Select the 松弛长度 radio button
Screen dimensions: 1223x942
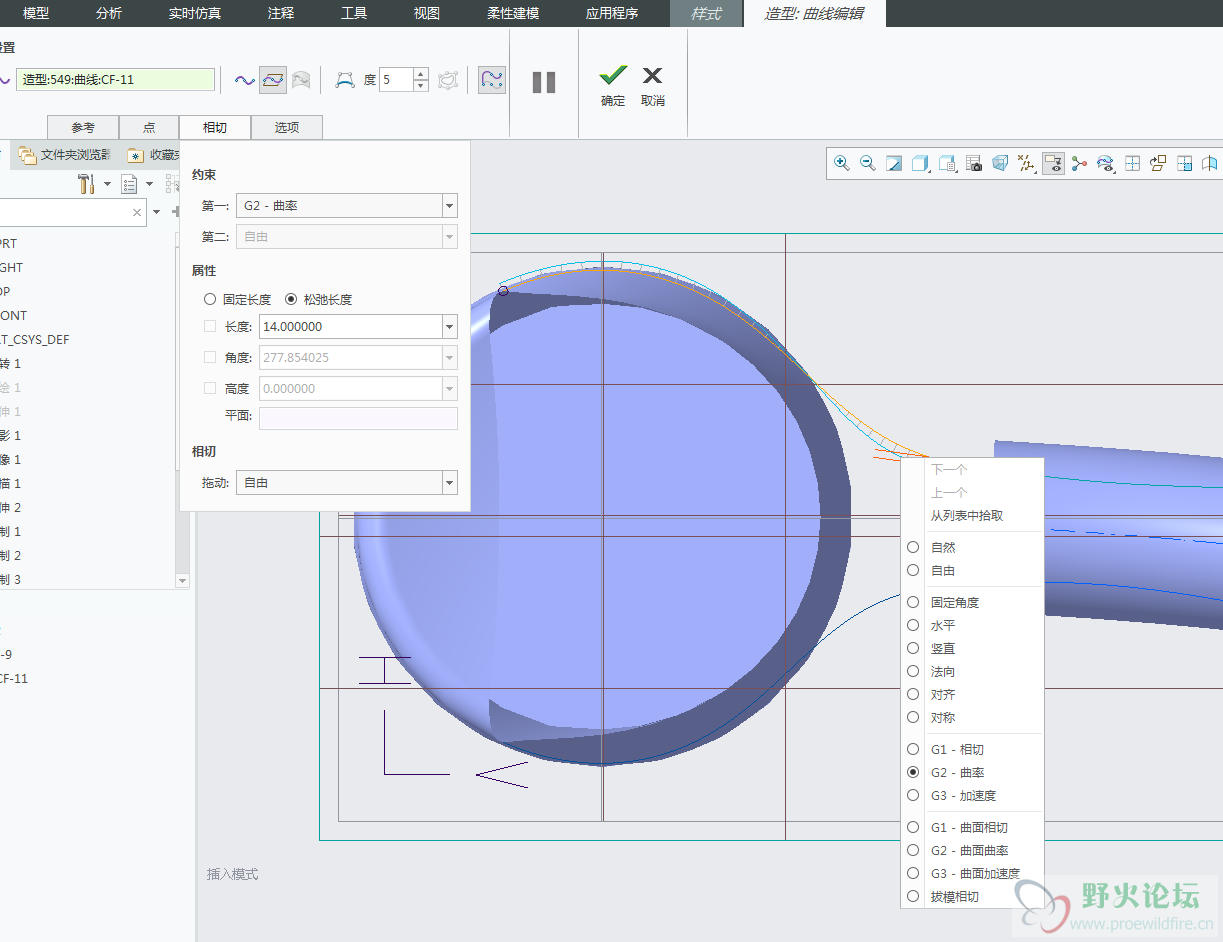[291, 299]
